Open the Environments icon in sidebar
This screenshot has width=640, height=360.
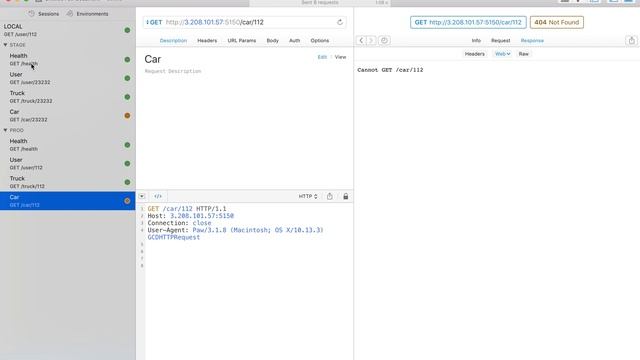coord(70,13)
